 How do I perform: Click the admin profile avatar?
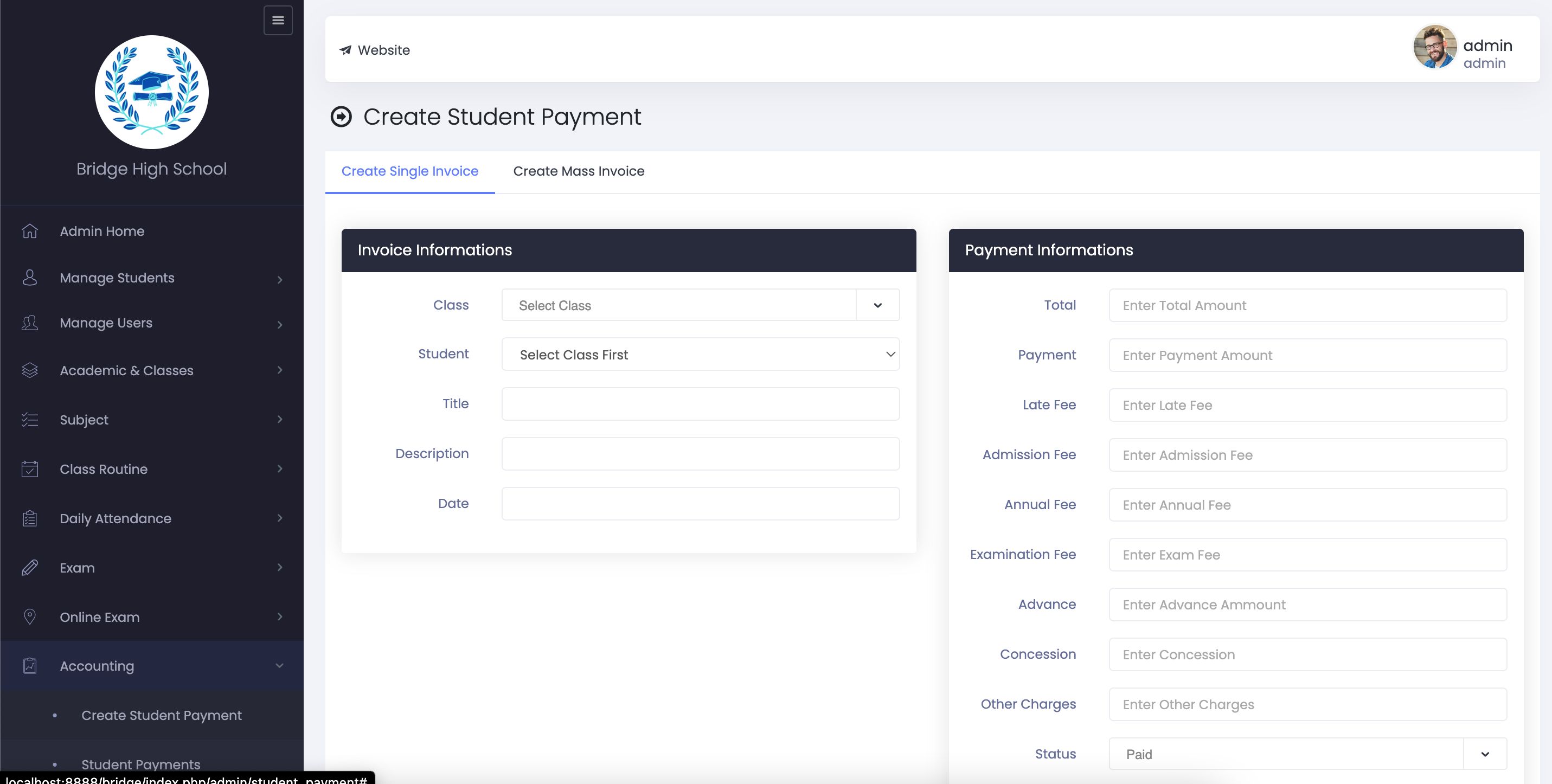(1434, 47)
